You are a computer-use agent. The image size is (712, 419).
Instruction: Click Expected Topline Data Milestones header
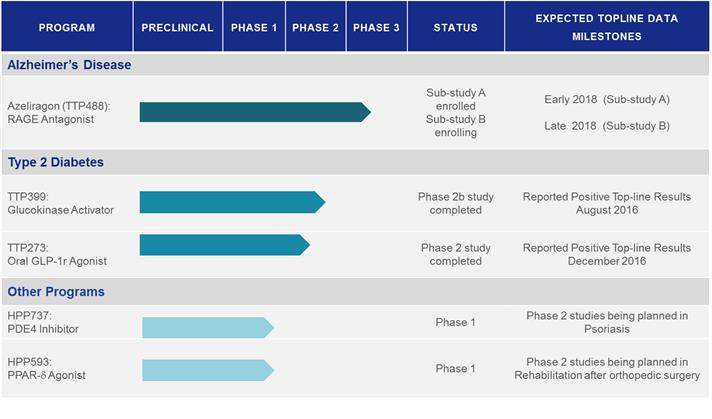point(608,27)
